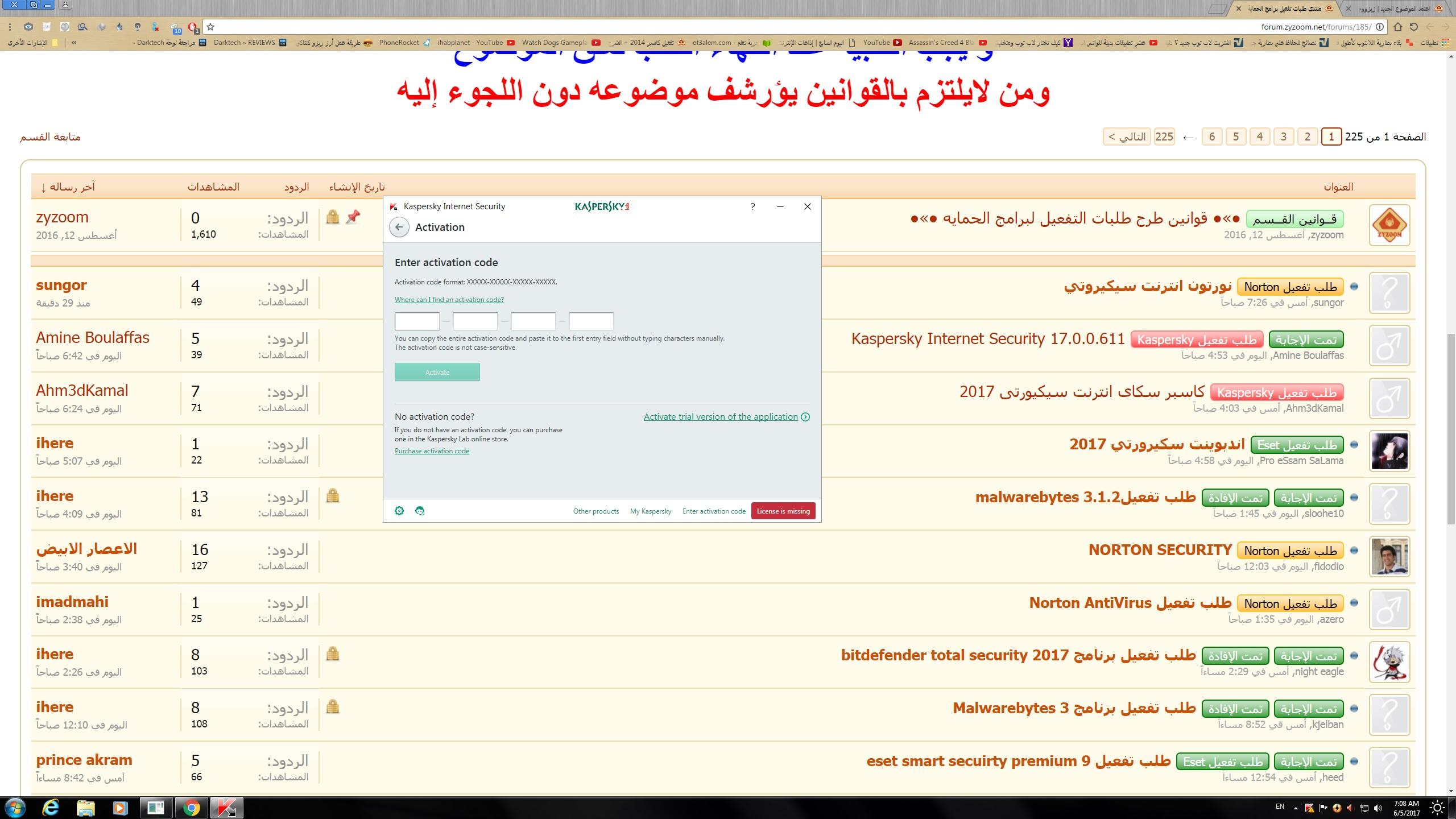1456x819 pixels.
Task: Click the Activate button
Action: coord(437,372)
